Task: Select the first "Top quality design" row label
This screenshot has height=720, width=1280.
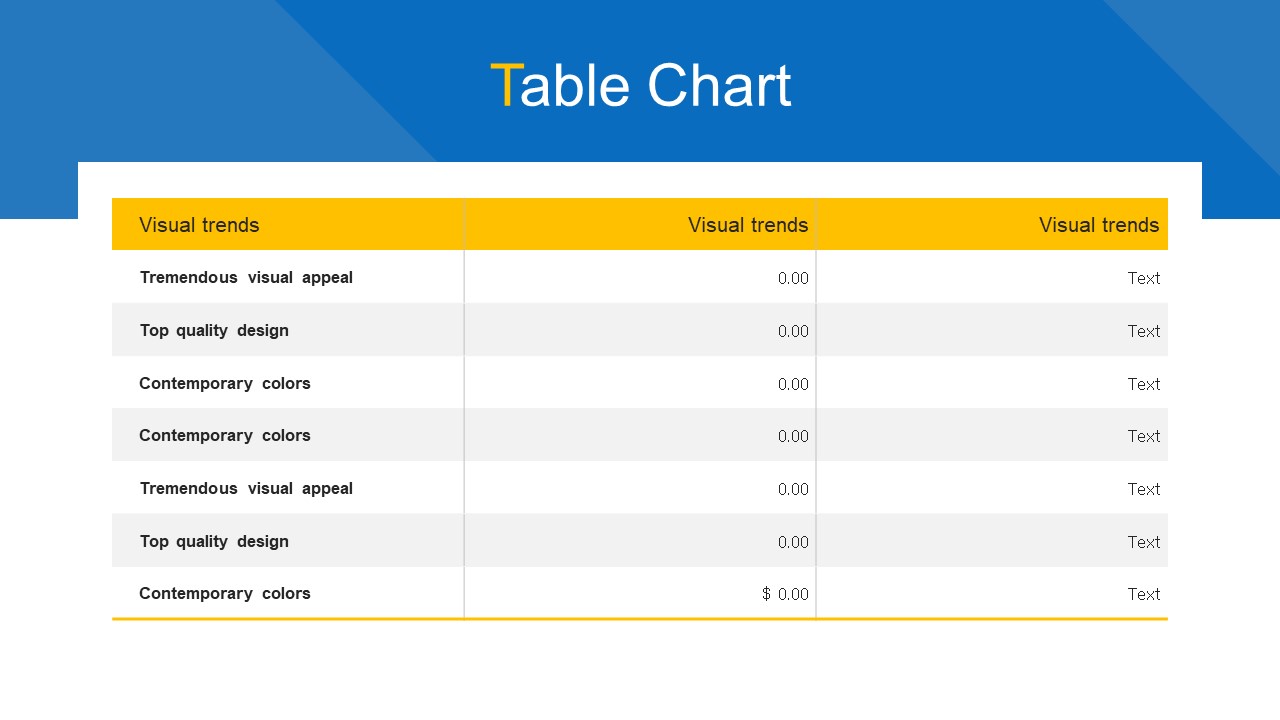Action: pyautogui.click(x=214, y=331)
